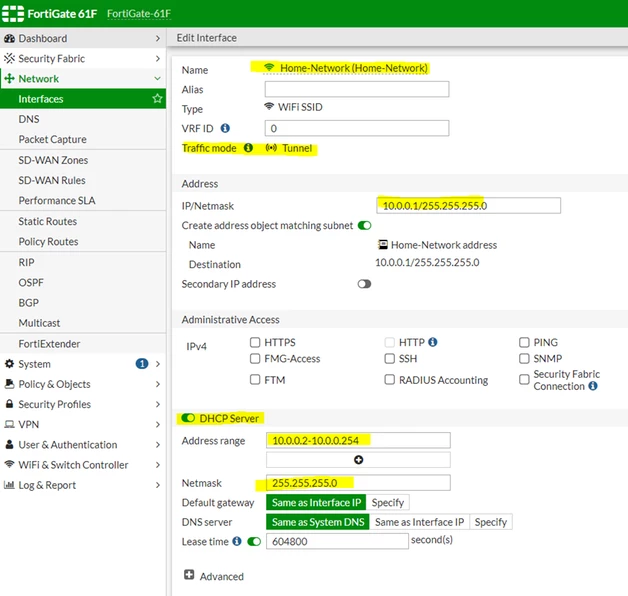Check the SNMP access checkbox
Screen dimensions: 628x596
[x=524, y=358]
